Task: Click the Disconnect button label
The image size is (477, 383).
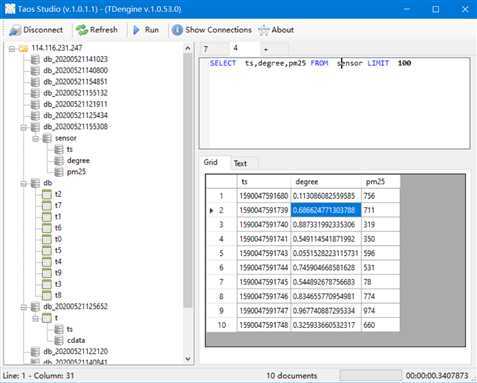Action: pos(43,30)
